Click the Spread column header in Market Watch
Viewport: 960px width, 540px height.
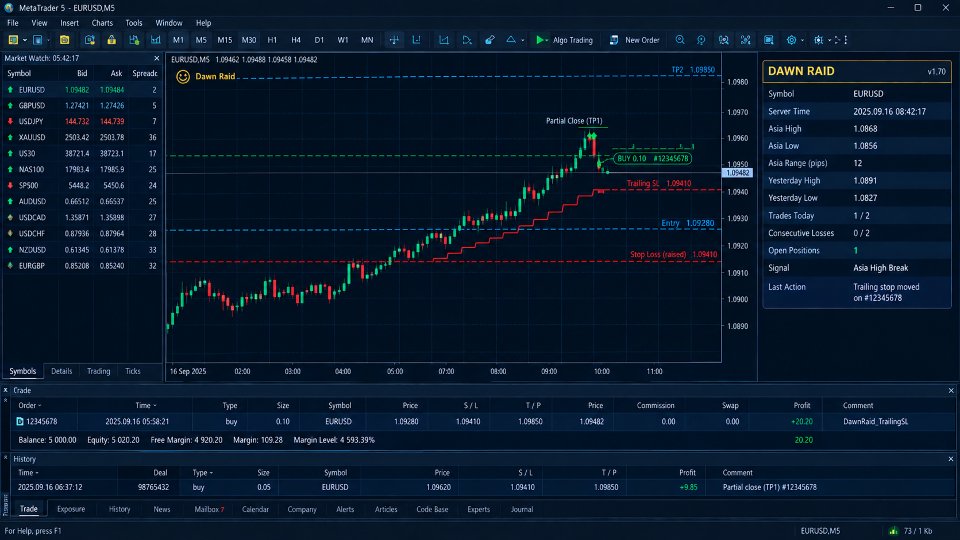pyautogui.click(x=145, y=73)
